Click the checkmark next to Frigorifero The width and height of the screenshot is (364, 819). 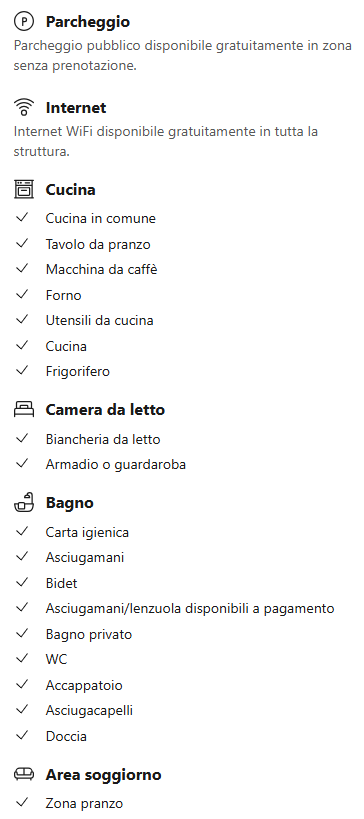click(21, 371)
